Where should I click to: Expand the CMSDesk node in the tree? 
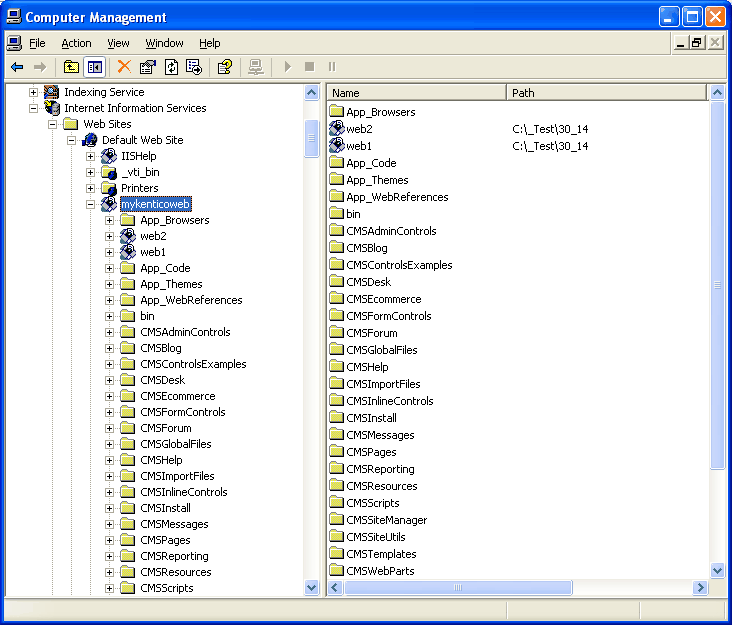(110, 380)
